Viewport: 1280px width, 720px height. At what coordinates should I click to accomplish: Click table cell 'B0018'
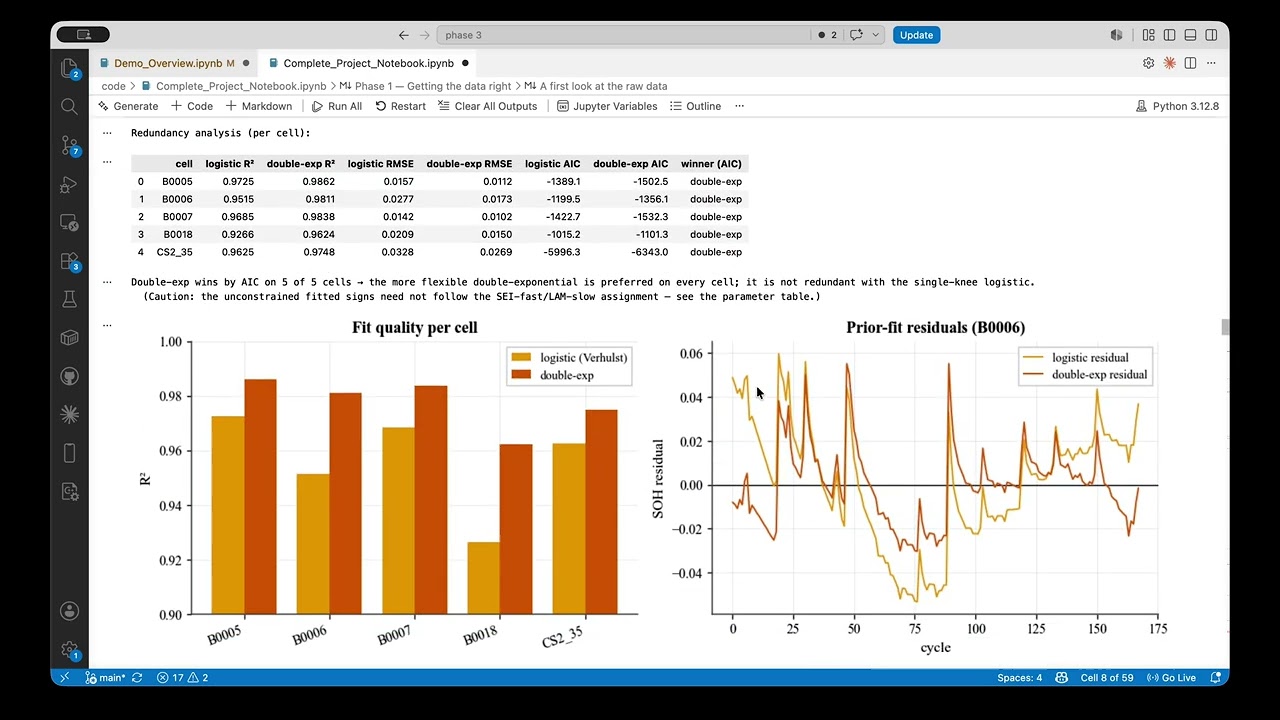pyautogui.click(x=178, y=235)
